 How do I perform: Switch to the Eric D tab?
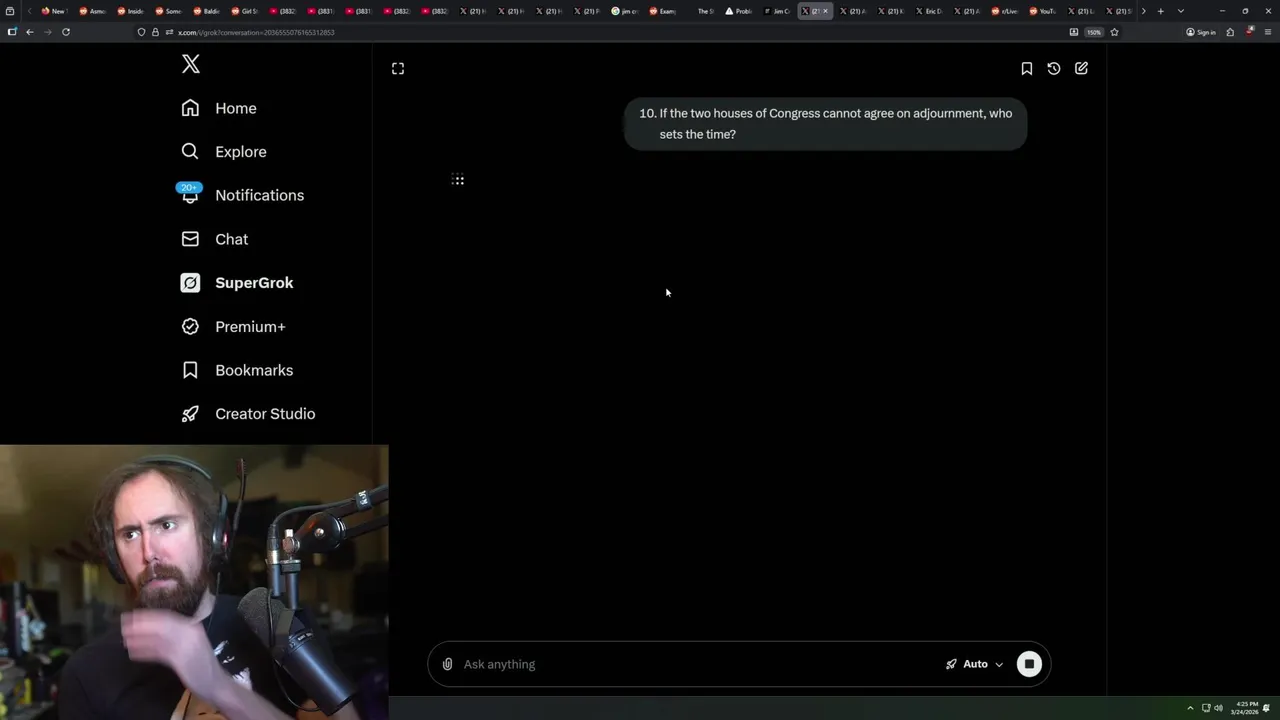pyautogui.click(x=928, y=11)
